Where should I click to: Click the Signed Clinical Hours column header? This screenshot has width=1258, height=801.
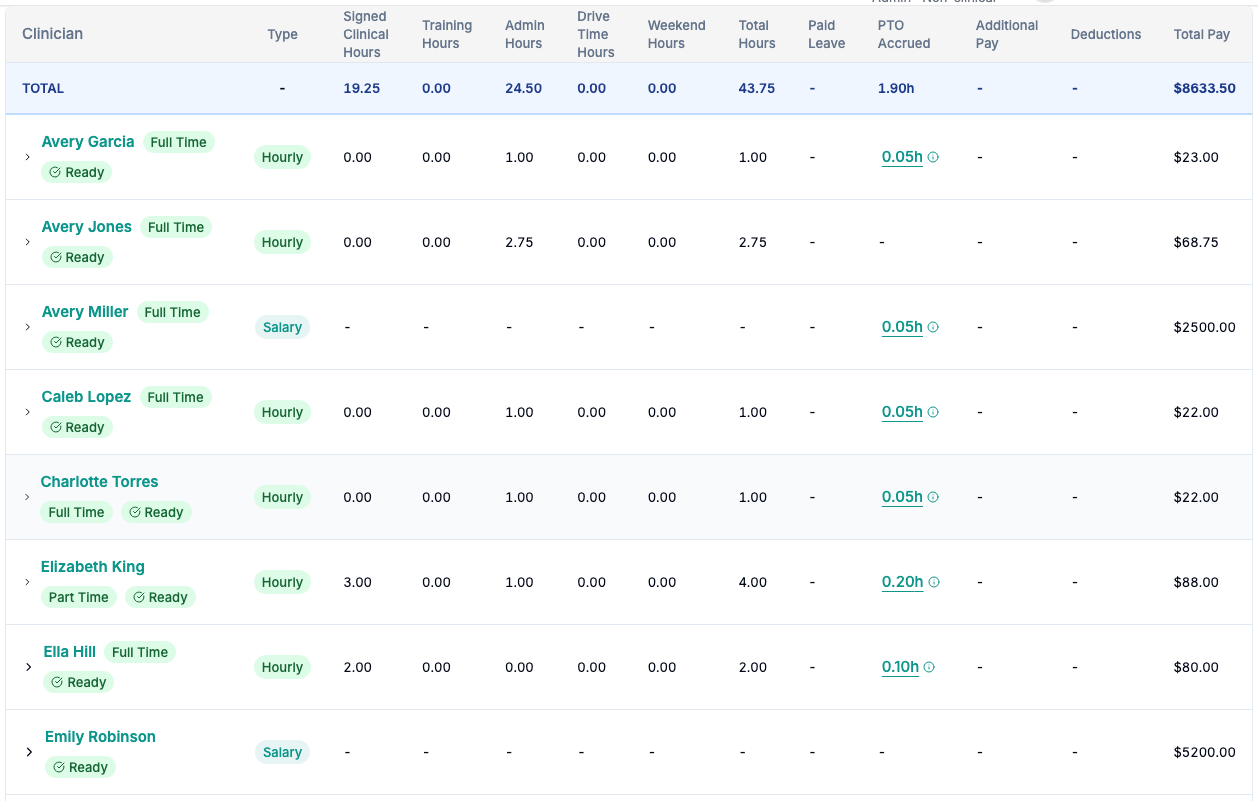tap(365, 34)
